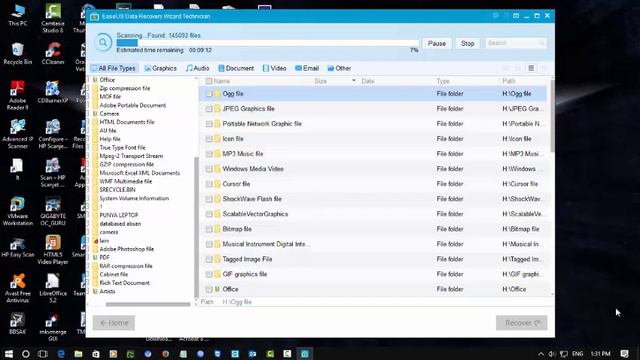Click the blue scan progress bar
Screen dimensions: 640x360
point(267,43)
